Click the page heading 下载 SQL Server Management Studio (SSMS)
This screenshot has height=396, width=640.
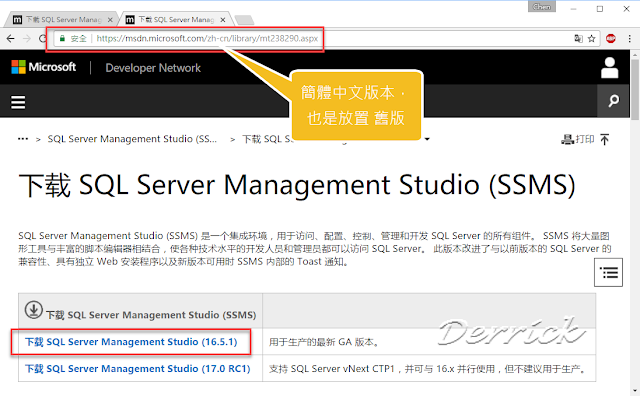click(x=297, y=185)
